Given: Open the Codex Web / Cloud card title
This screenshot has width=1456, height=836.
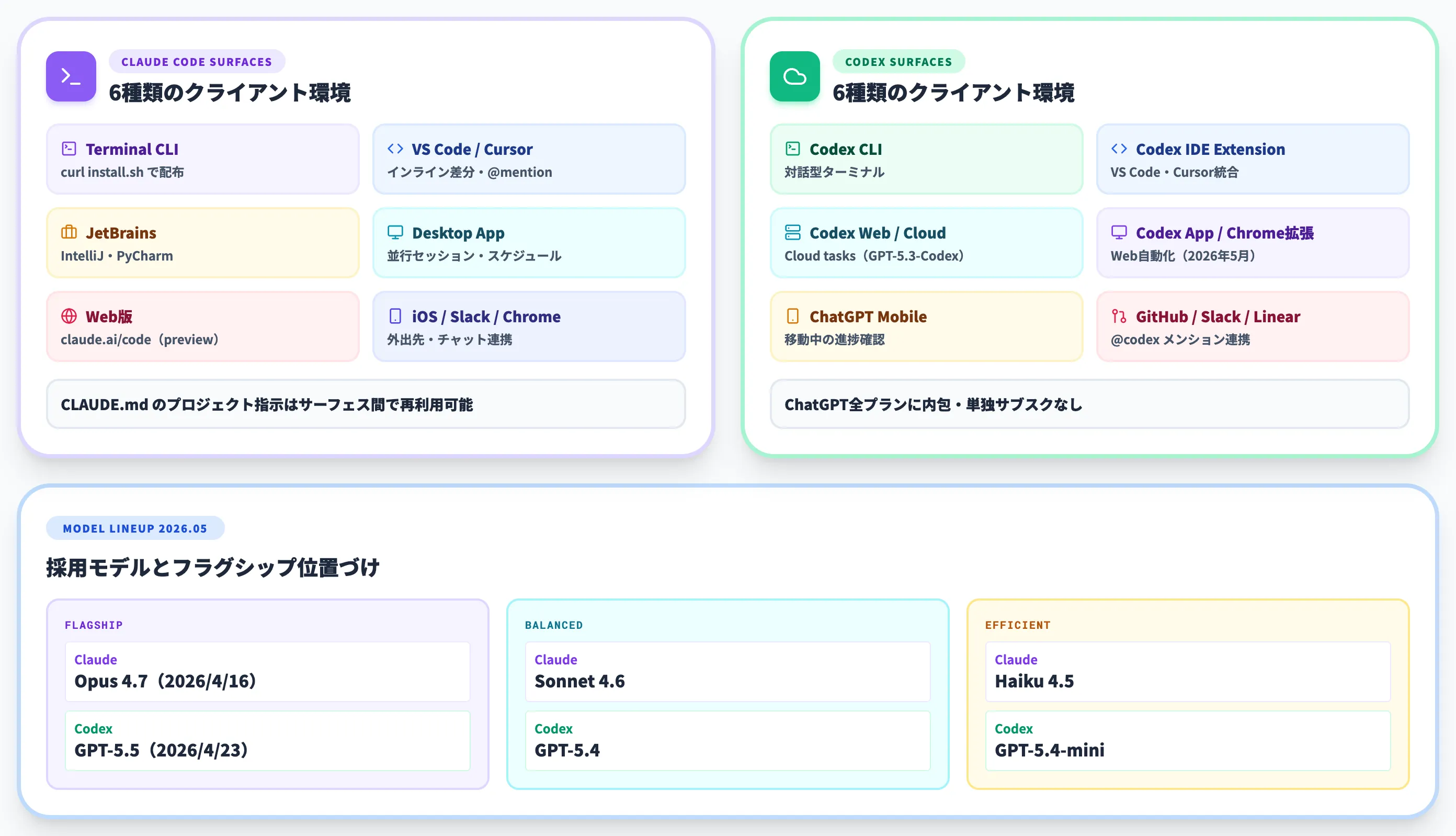Looking at the screenshot, I should point(878,233).
